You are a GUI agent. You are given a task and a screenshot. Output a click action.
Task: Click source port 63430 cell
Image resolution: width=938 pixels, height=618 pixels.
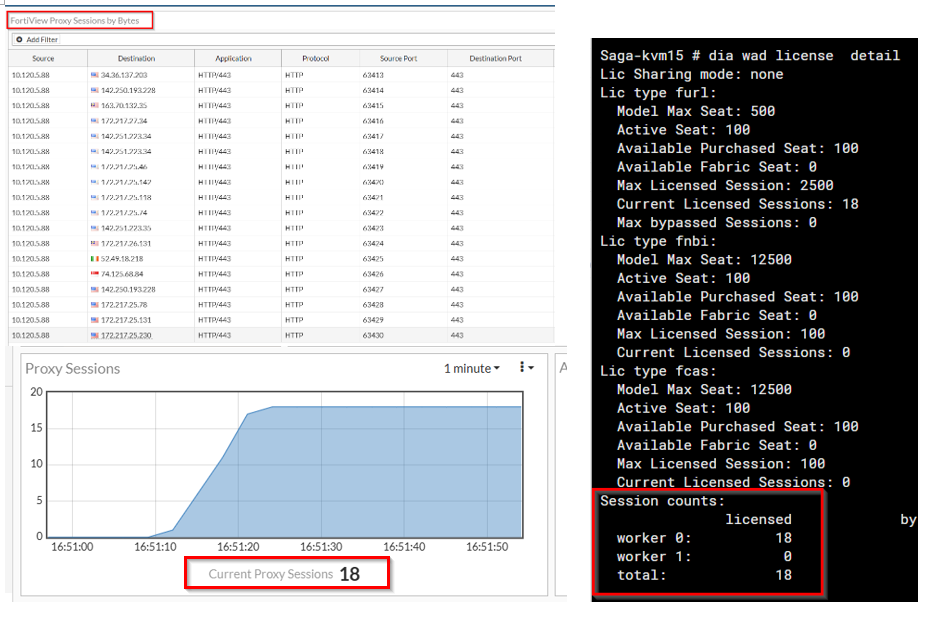click(373, 336)
